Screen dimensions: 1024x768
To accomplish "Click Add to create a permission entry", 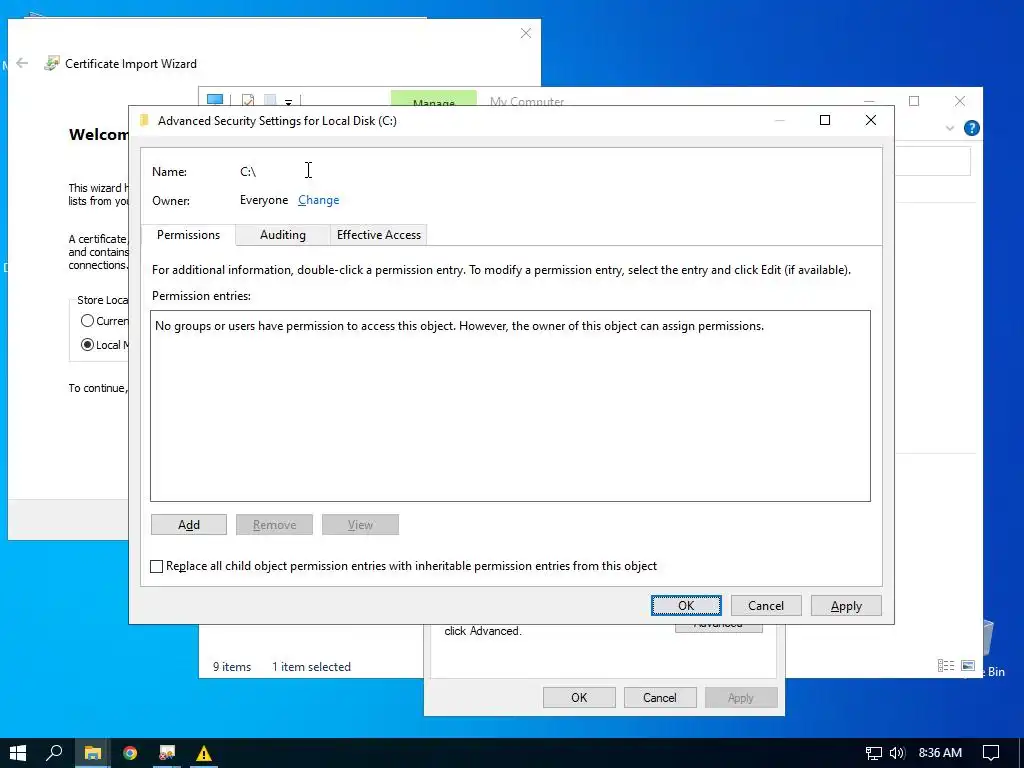I will point(189,524).
